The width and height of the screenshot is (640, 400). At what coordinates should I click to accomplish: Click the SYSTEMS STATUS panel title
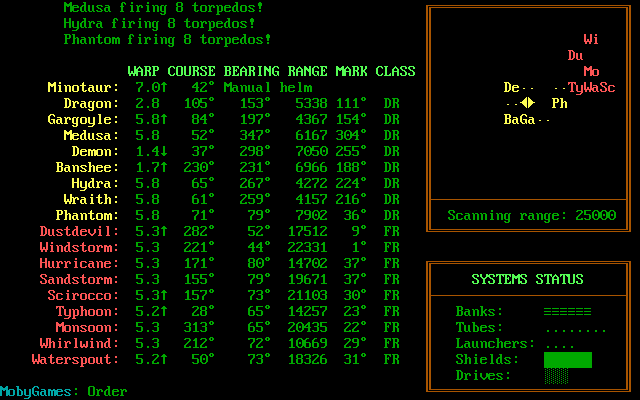[527, 279]
